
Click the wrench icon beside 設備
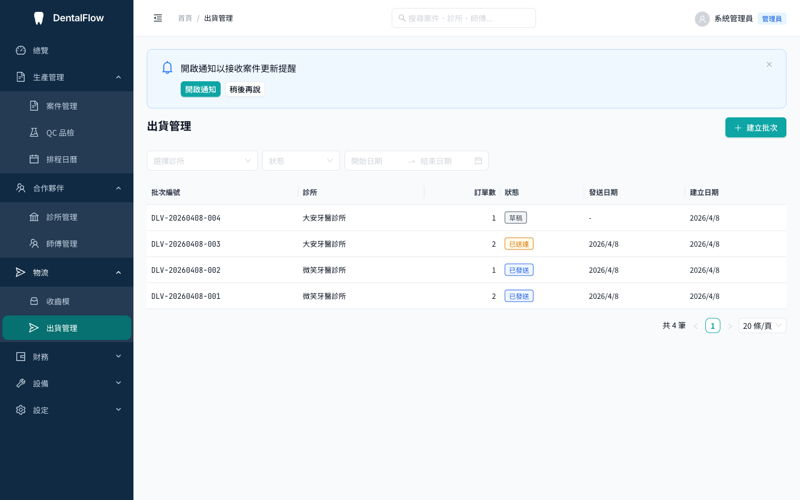(x=20, y=383)
